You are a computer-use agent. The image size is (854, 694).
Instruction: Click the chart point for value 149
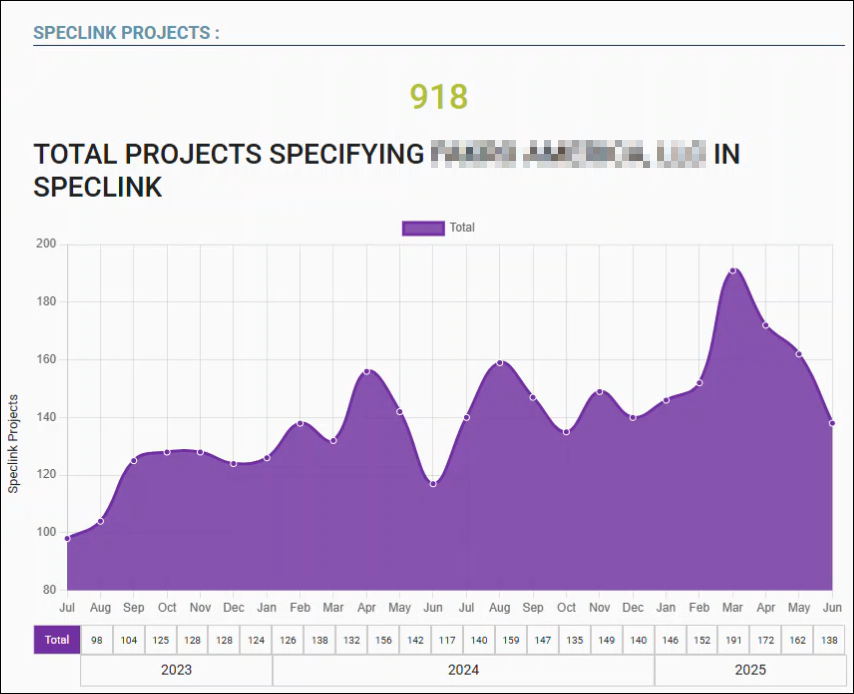tap(600, 392)
